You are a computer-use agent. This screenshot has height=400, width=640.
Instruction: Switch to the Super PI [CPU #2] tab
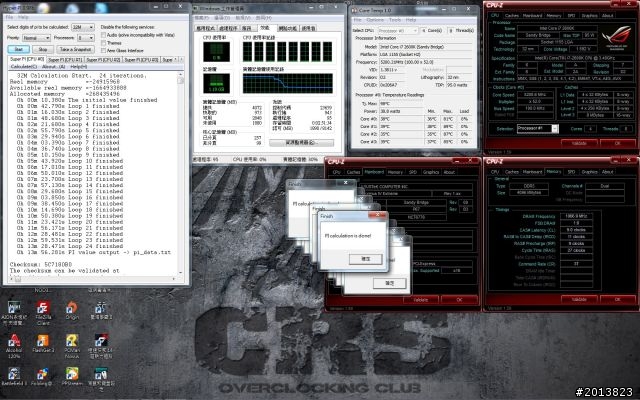(x=103, y=60)
